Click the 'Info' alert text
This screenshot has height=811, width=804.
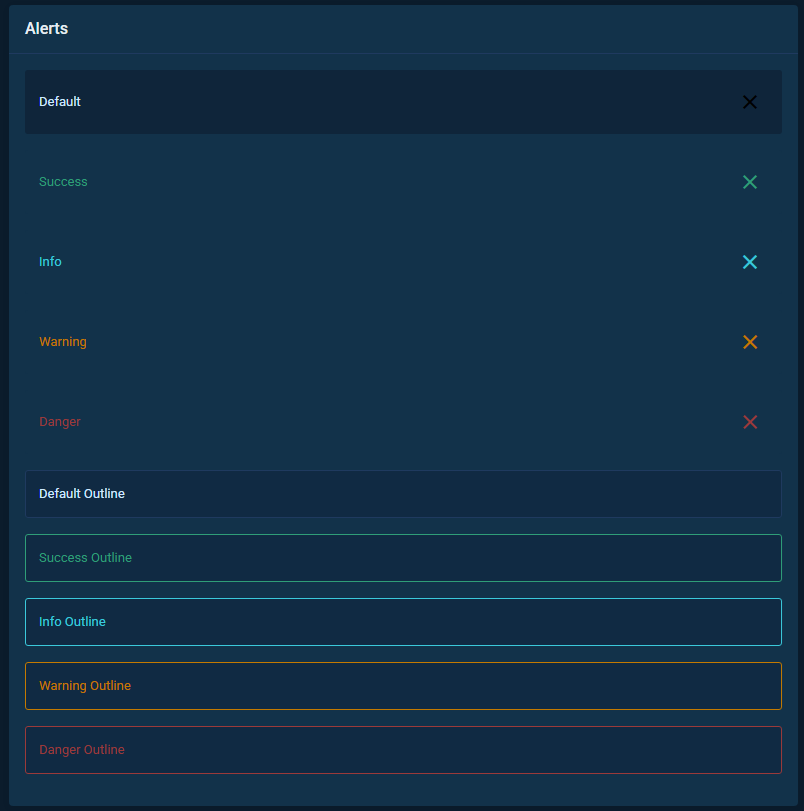click(x=50, y=262)
